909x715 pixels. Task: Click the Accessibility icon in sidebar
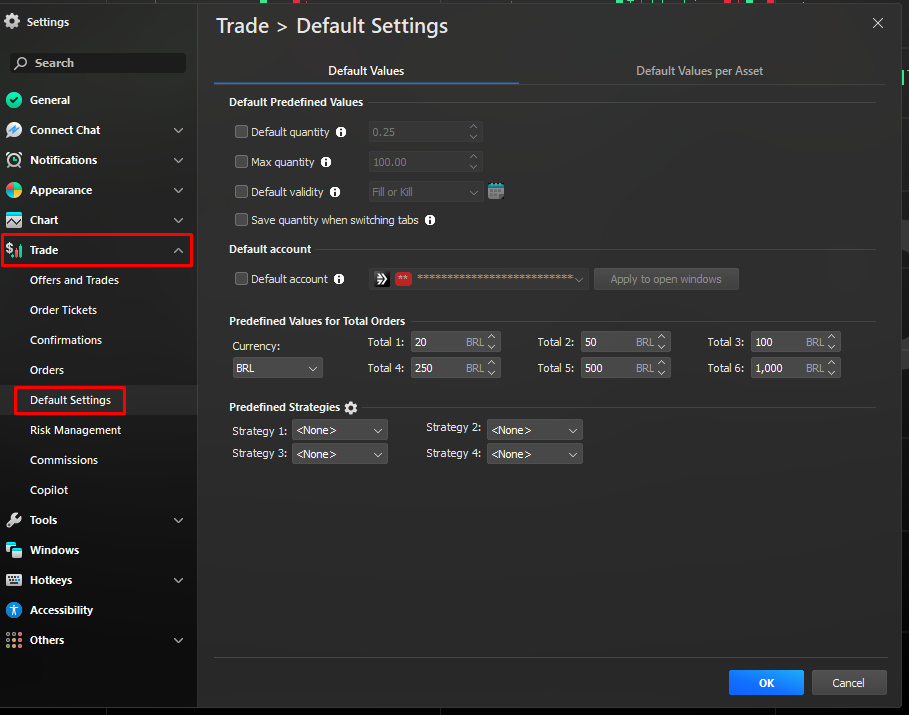(x=14, y=610)
